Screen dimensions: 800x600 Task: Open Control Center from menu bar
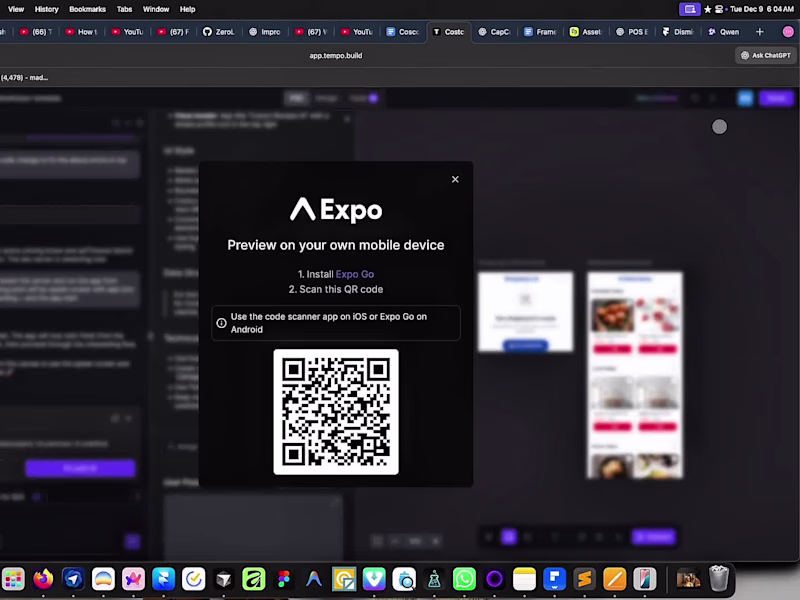pos(719,9)
